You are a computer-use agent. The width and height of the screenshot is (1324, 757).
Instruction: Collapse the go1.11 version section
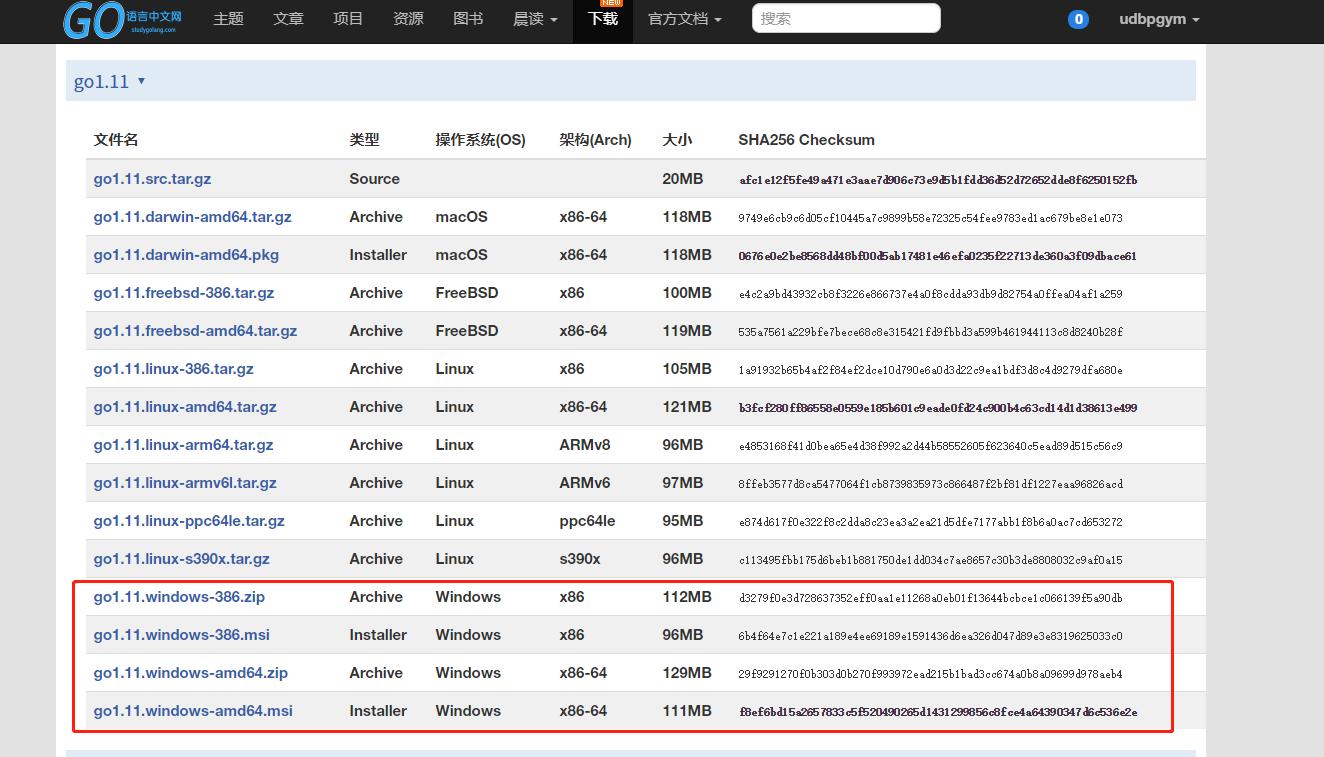click(x=110, y=81)
